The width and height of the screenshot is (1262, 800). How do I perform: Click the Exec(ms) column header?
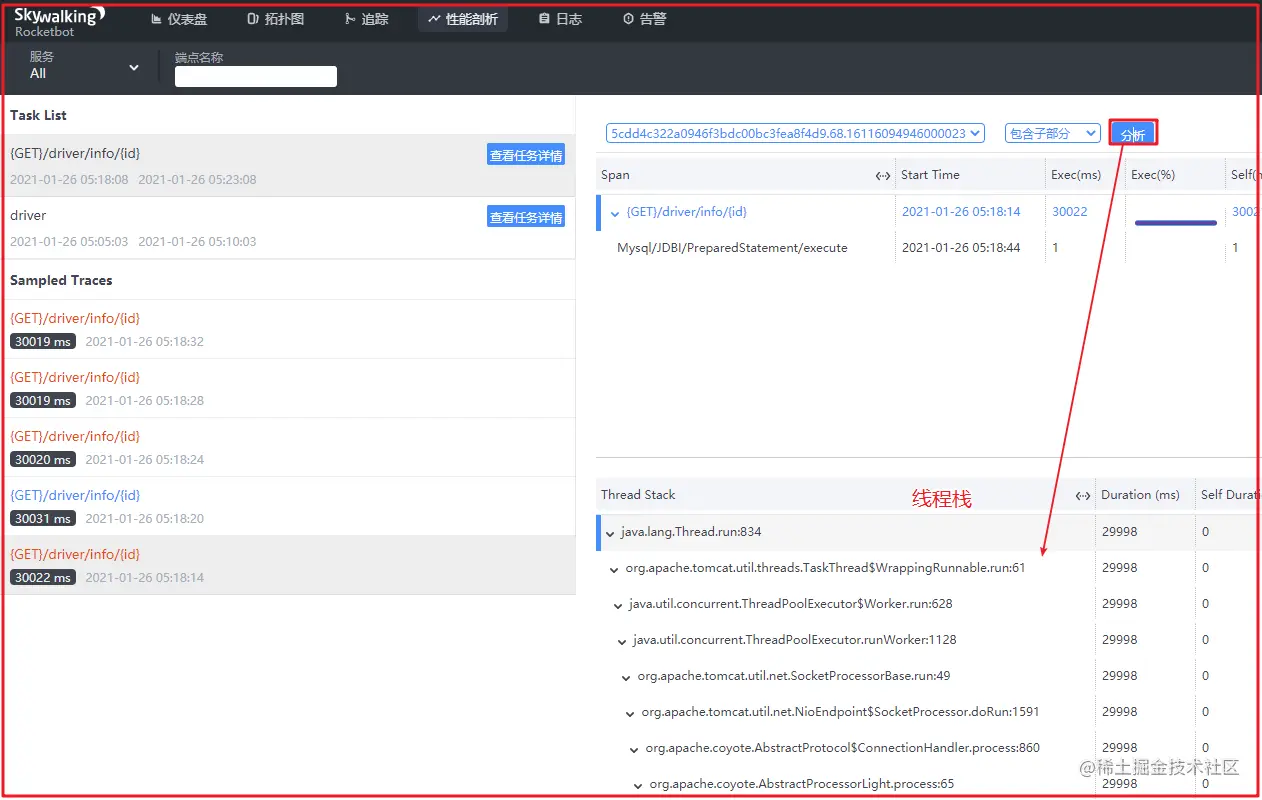click(x=1076, y=174)
